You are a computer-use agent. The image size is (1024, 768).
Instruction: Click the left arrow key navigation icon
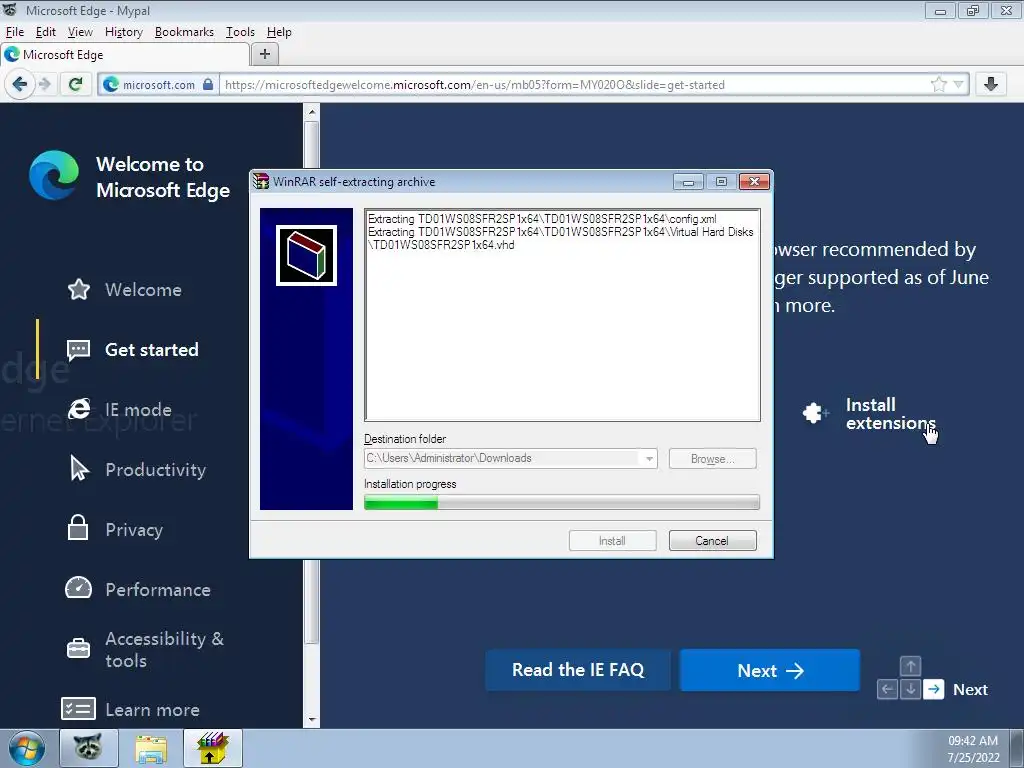tap(887, 689)
